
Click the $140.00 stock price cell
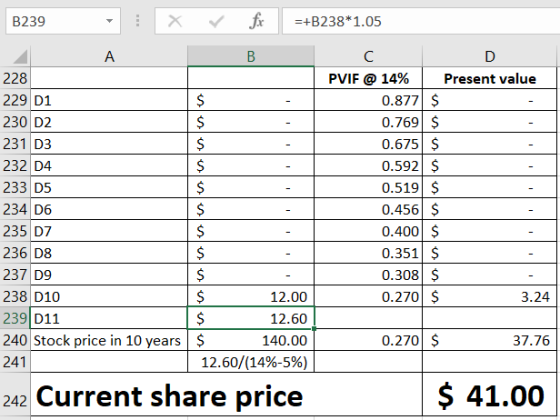pos(251,340)
